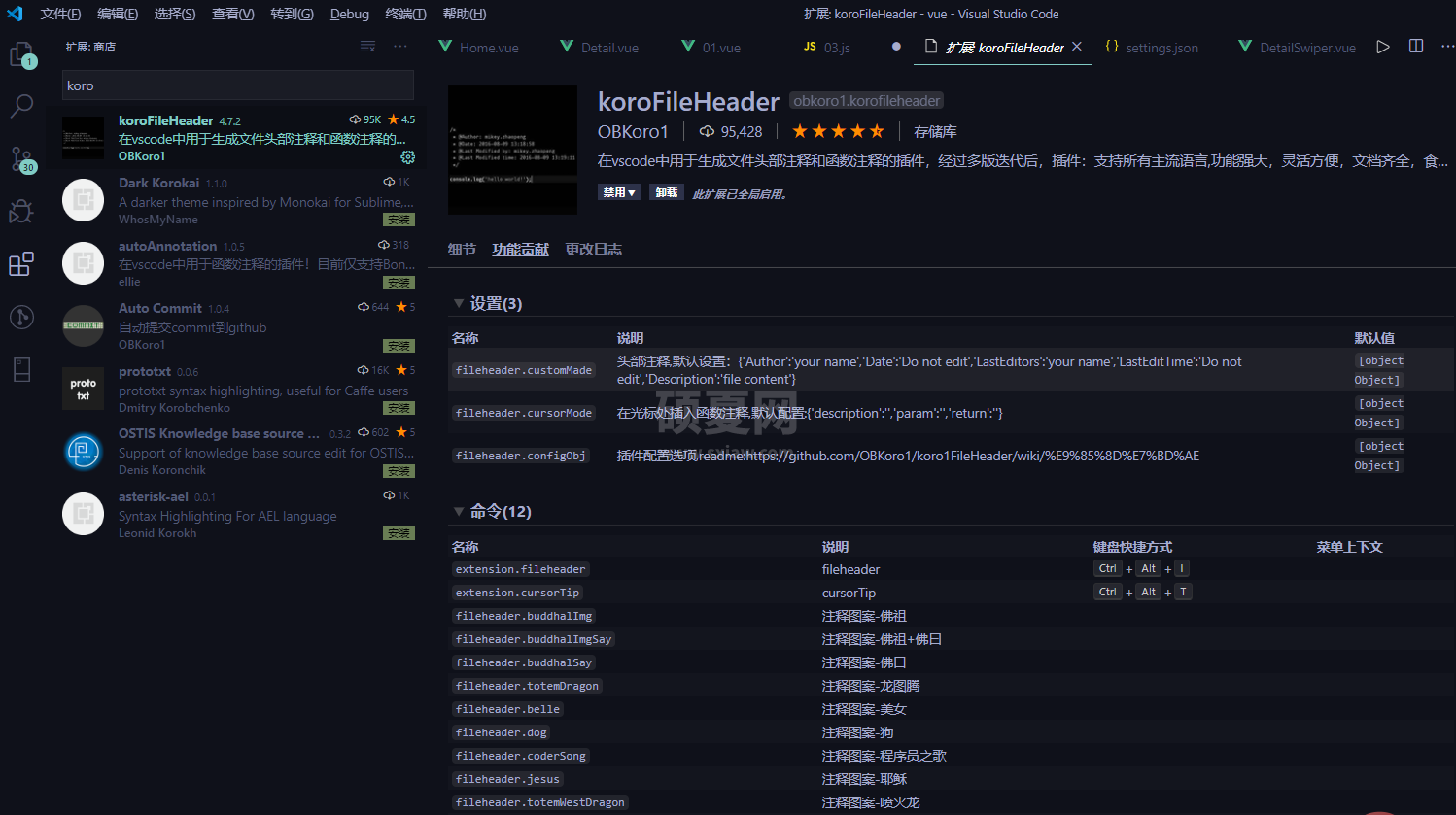Close the koroFileHeader extension tab

click(x=1077, y=47)
